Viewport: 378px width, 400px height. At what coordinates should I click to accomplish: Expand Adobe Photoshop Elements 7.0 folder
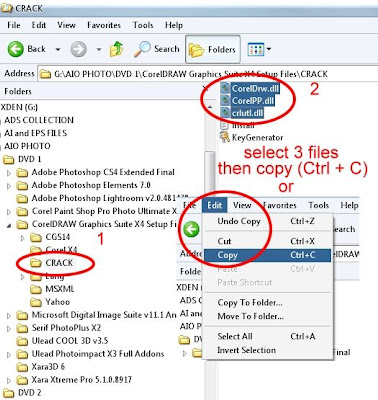click(9, 186)
